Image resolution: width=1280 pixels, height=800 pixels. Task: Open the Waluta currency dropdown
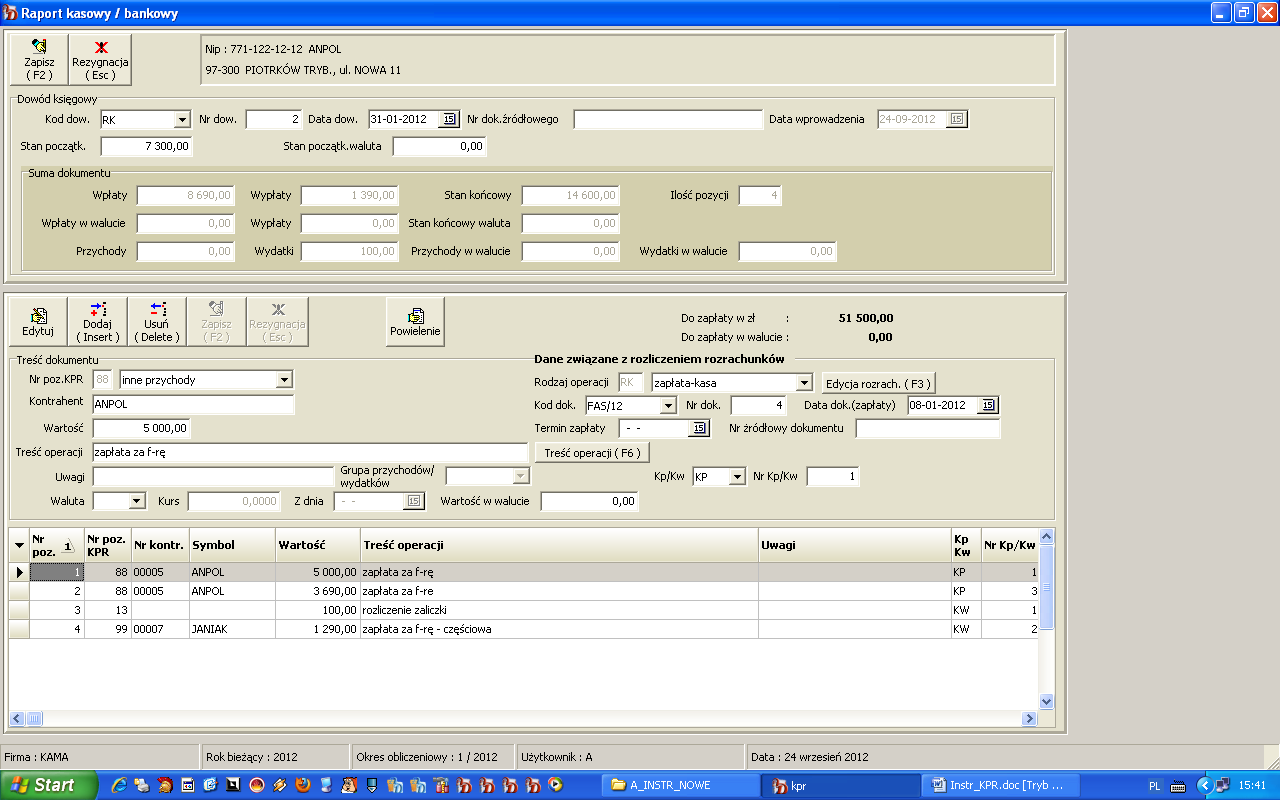point(138,501)
